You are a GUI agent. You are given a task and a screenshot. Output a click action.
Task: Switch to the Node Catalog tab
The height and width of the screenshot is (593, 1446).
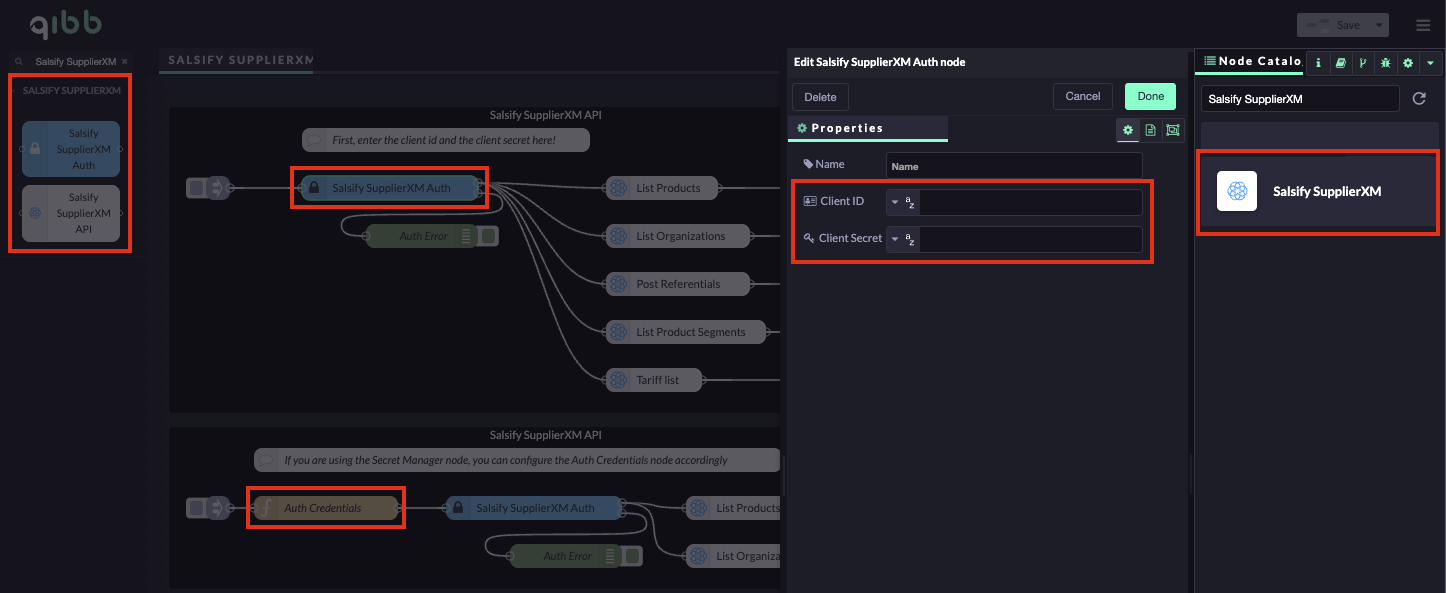[1252, 61]
